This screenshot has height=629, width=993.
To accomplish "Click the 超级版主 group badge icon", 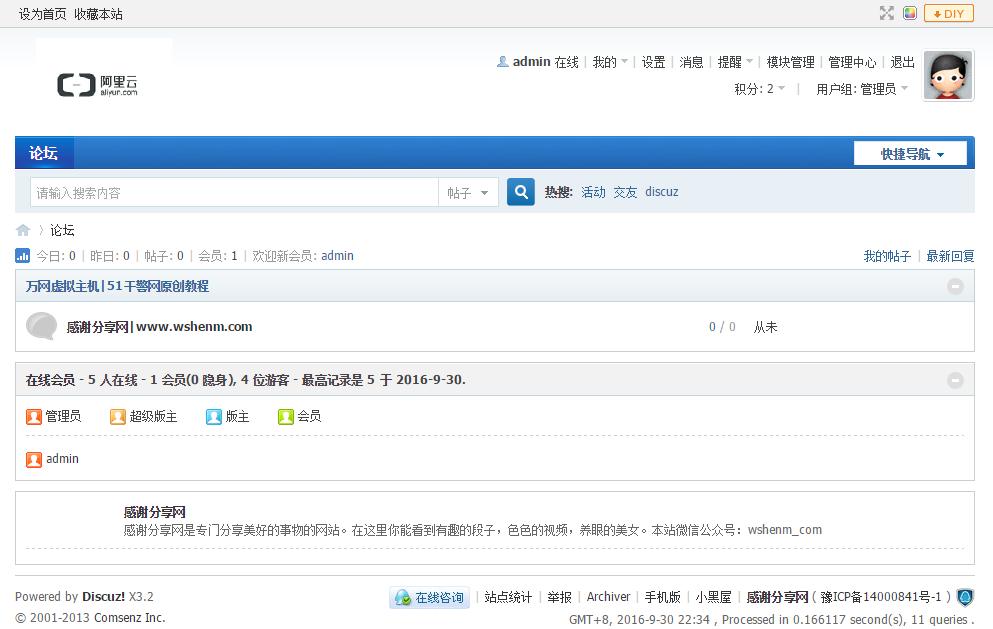I will (117, 416).
